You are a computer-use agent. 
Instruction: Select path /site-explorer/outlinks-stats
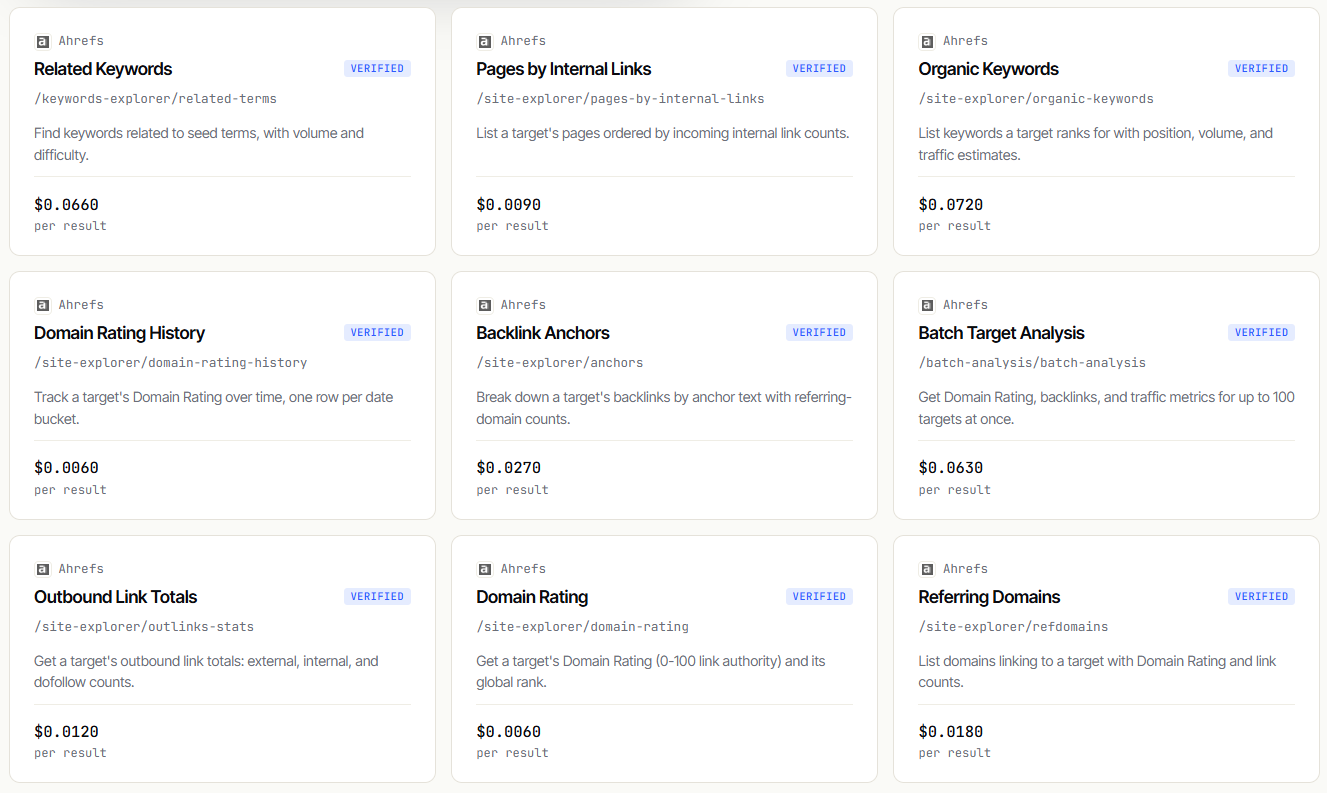pos(144,627)
